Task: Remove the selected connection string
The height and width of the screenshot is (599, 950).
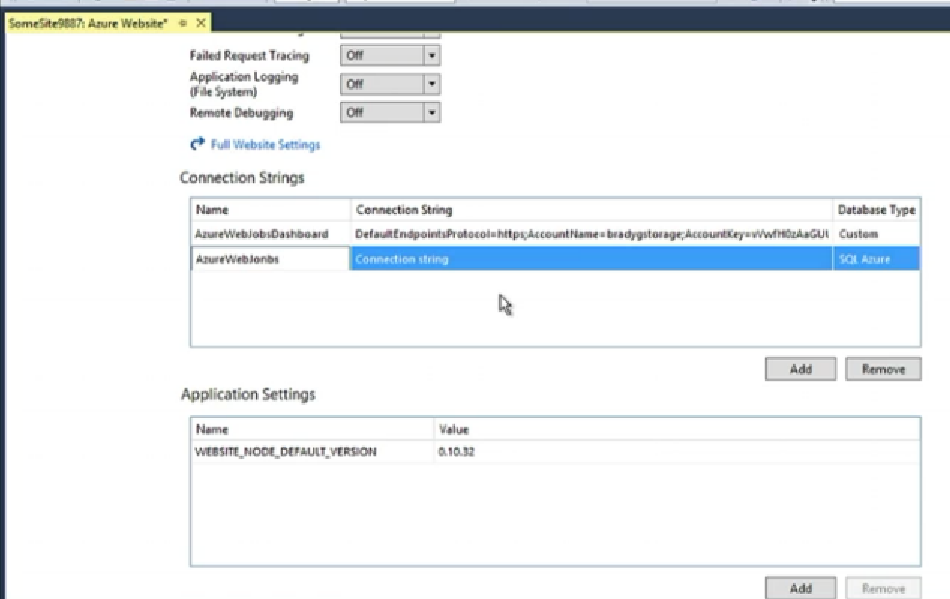Action: [x=882, y=369]
